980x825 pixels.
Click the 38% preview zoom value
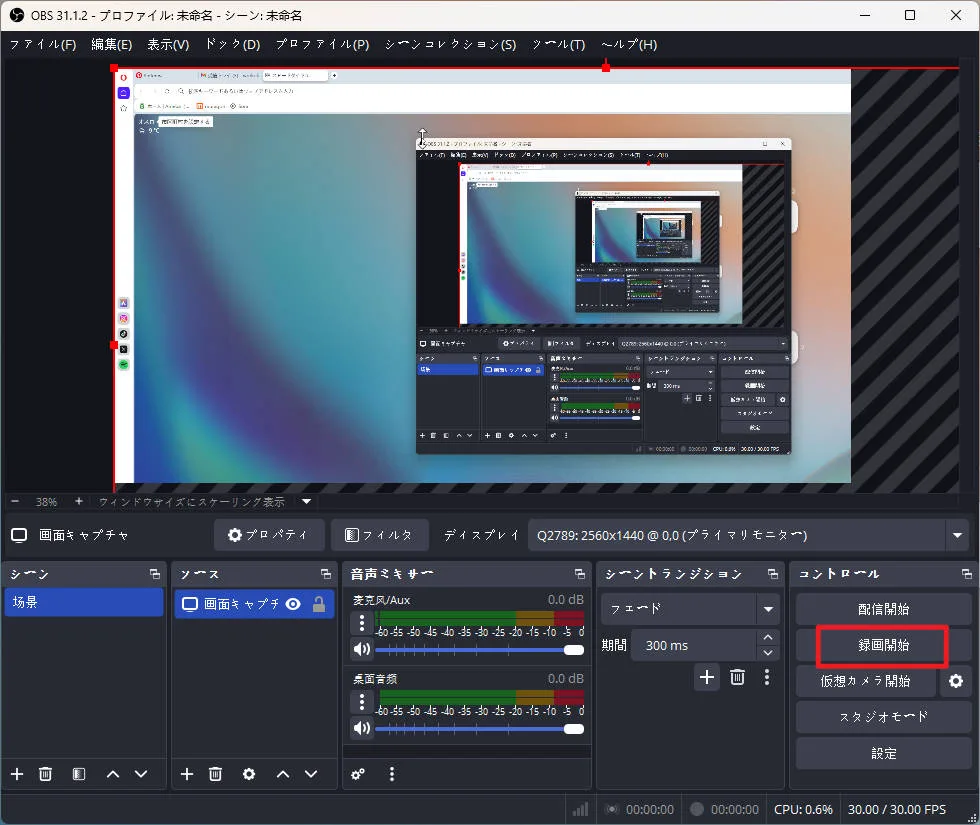[x=46, y=502]
